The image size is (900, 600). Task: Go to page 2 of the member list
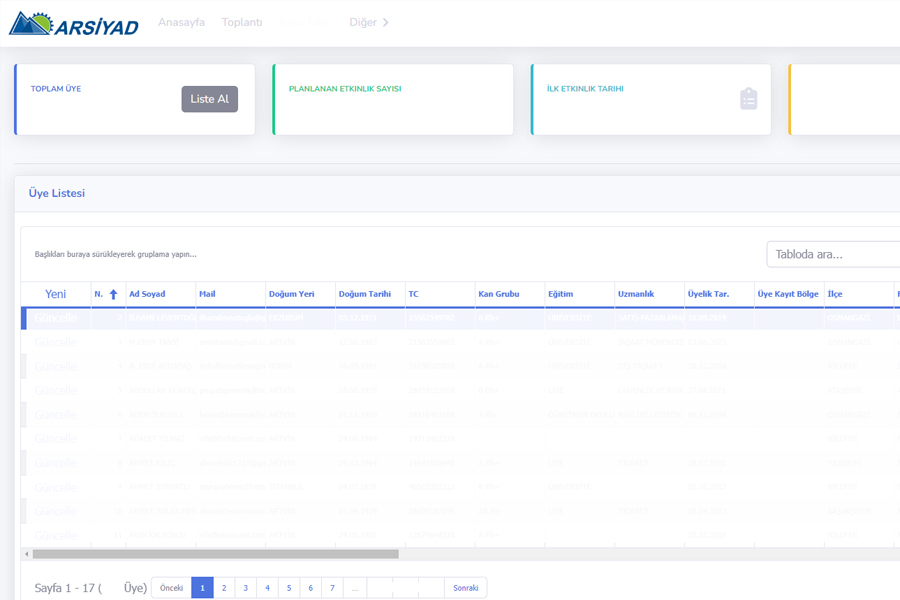(224, 588)
